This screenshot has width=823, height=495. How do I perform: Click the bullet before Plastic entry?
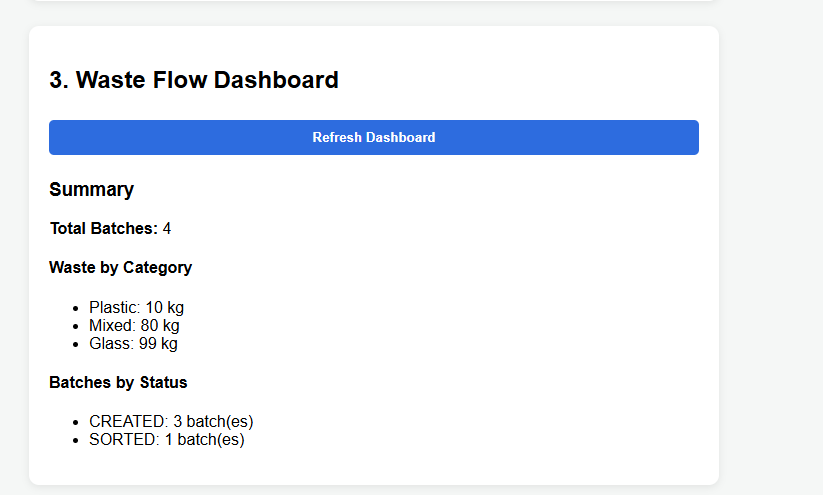coord(76,309)
